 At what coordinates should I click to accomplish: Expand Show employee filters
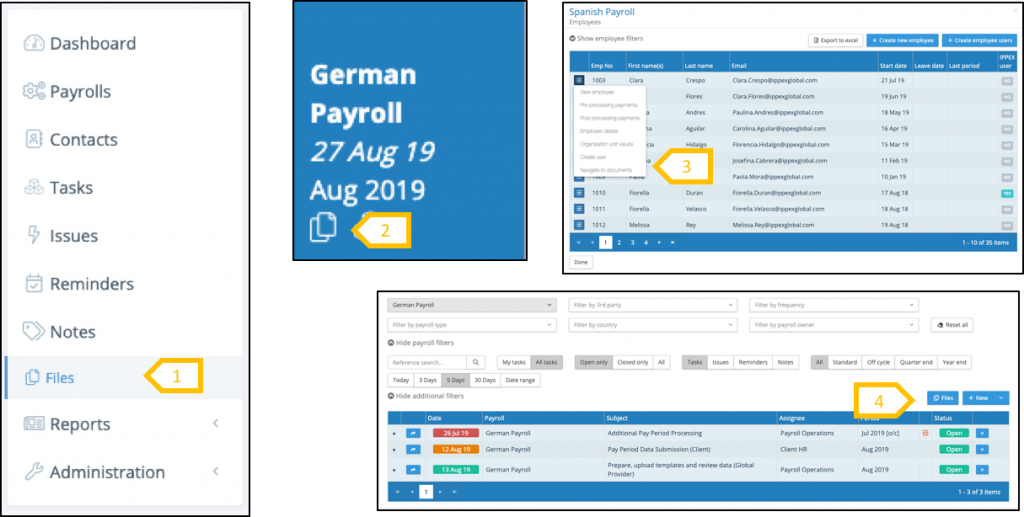[x=605, y=38]
